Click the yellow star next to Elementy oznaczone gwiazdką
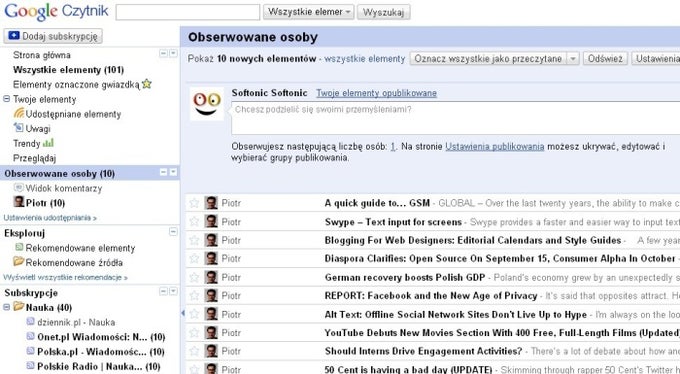Image resolution: width=680 pixels, height=374 pixels. (x=147, y=84)
